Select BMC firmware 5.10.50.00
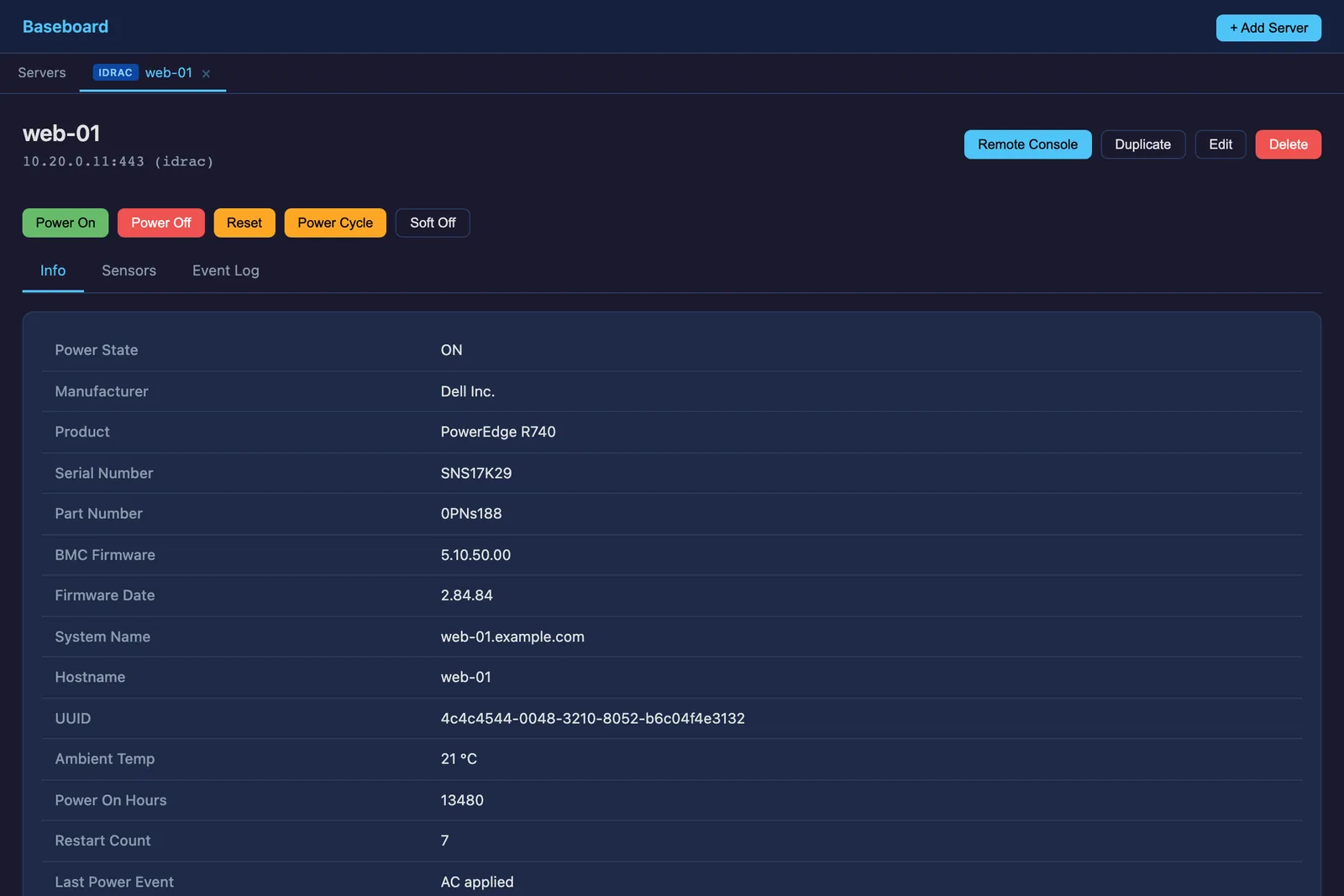 pyautogui.click(x=475, y=555)
